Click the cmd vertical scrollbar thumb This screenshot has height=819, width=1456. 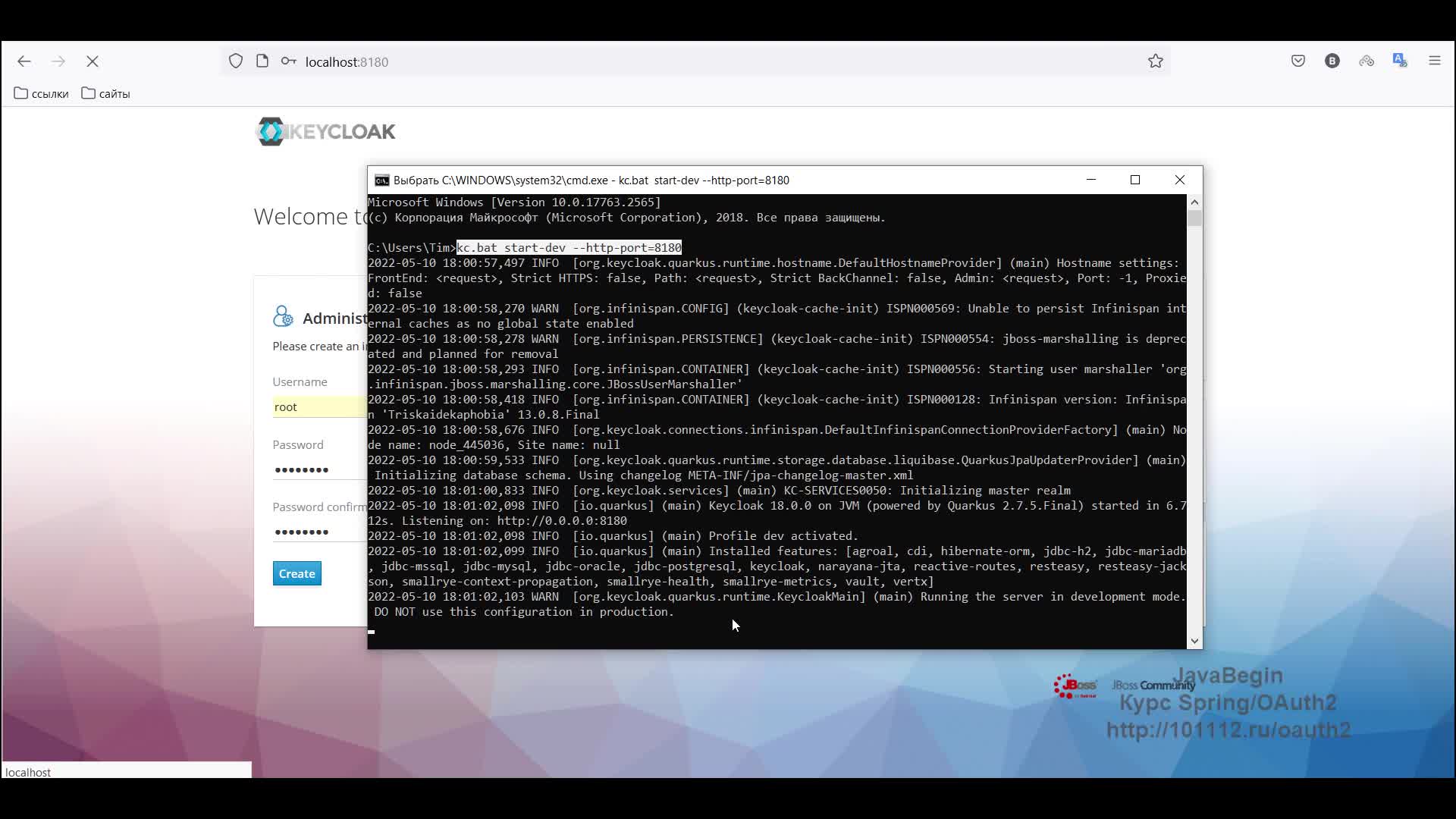tap(1195, 218)
